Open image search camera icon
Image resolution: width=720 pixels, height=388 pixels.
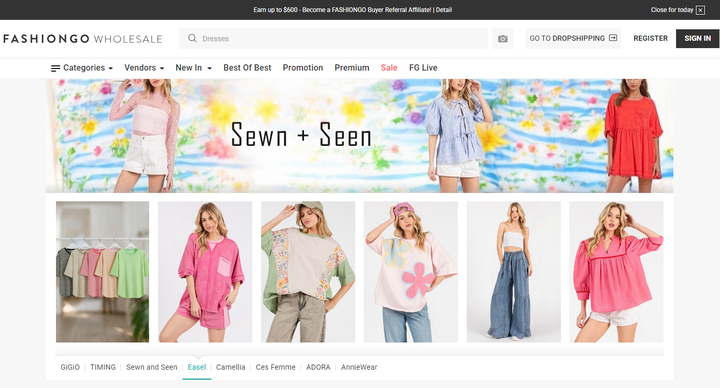(503, 39)
